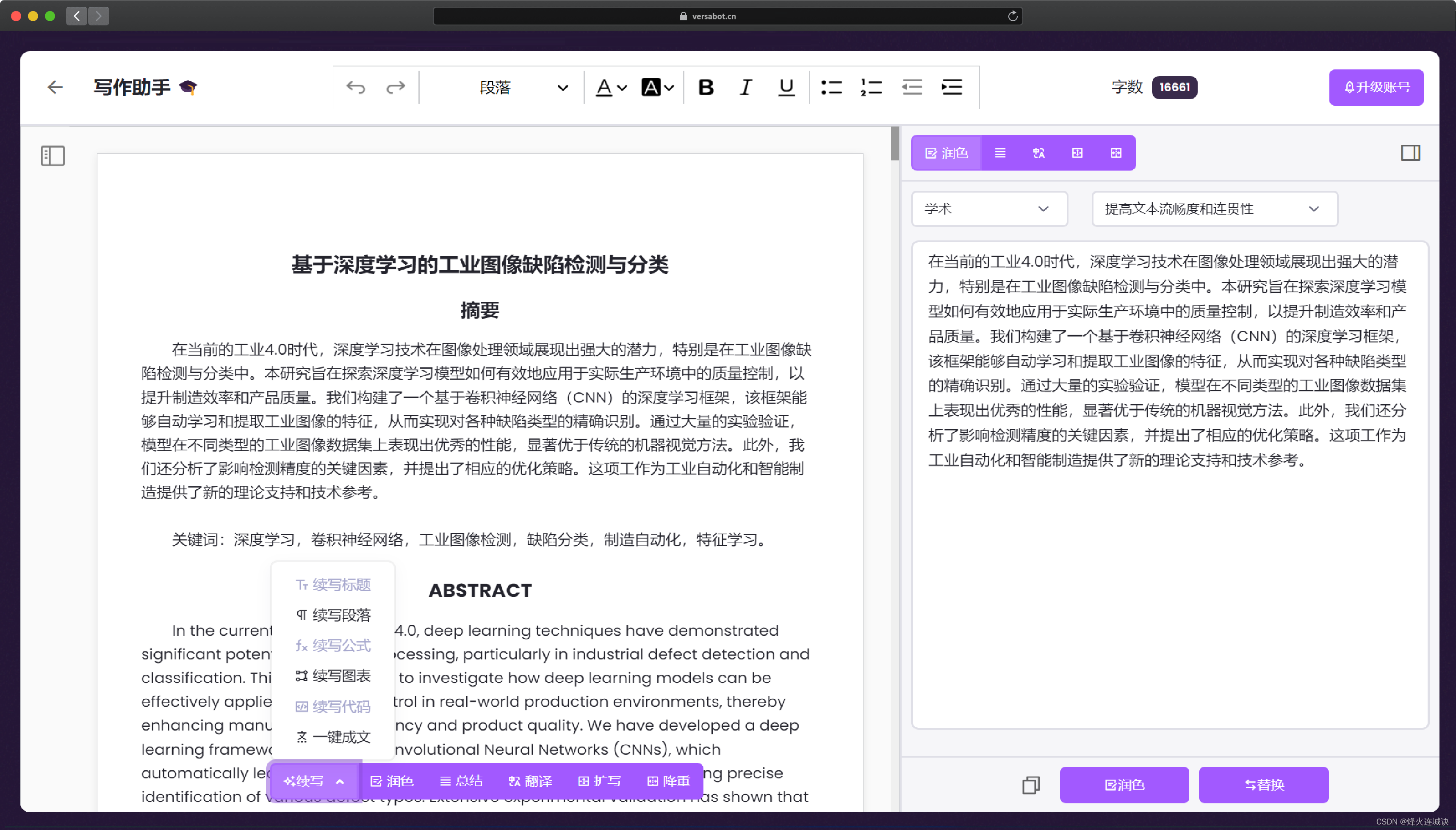Insert a numbered list
1456x830 pixels.
(x=871, y=87)
